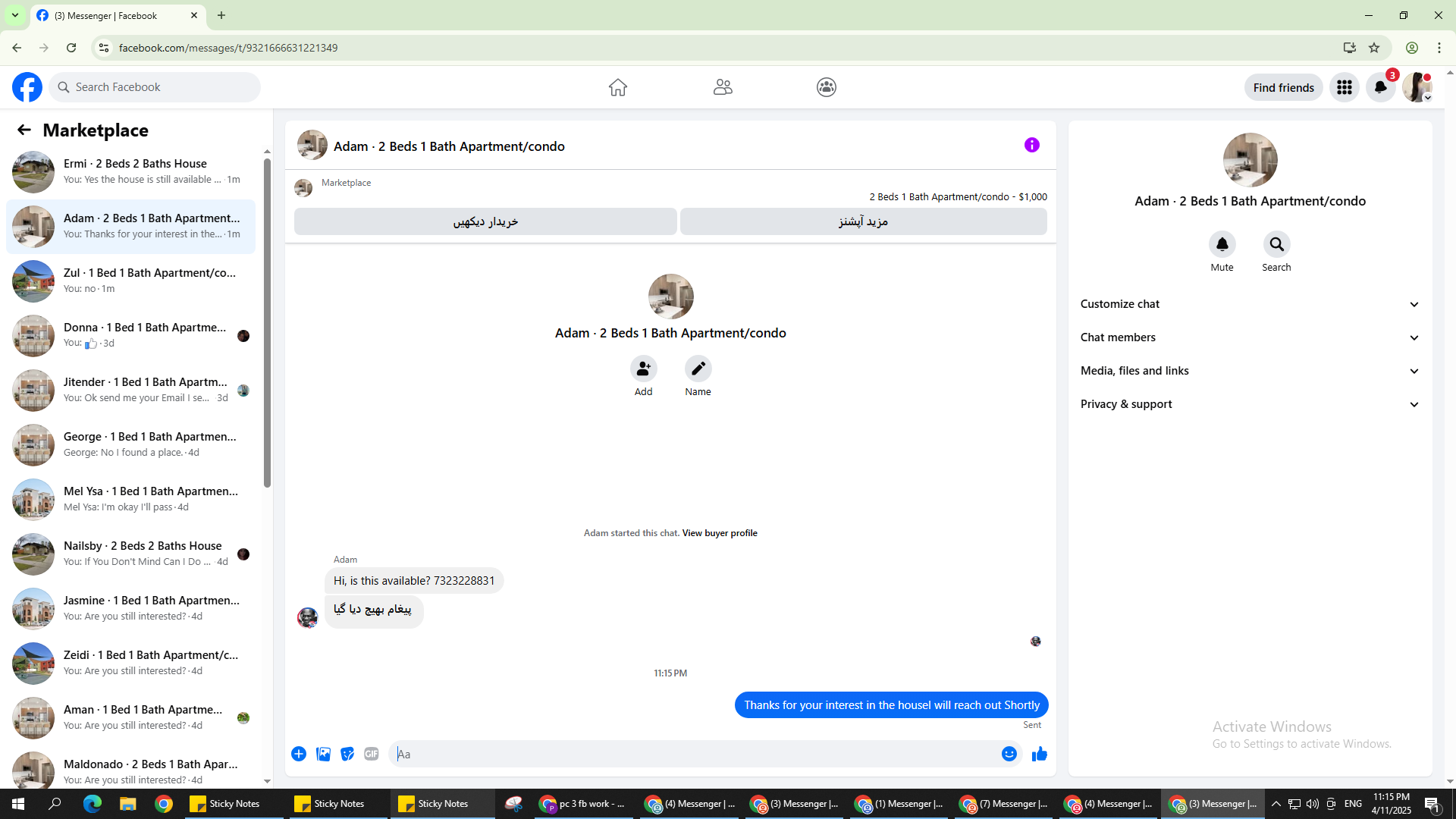The height and width of the screenshot is (819, 1456).
Task: Open Chrome tab search dropdown
Action: point(15,15)
